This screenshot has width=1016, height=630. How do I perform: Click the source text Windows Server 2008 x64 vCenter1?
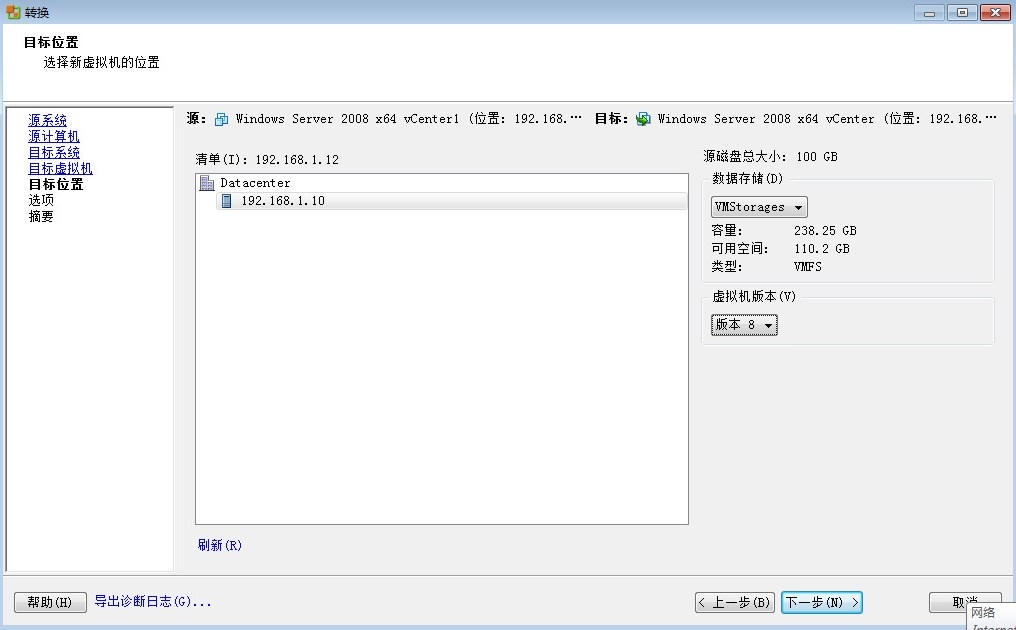coord(347,119)
